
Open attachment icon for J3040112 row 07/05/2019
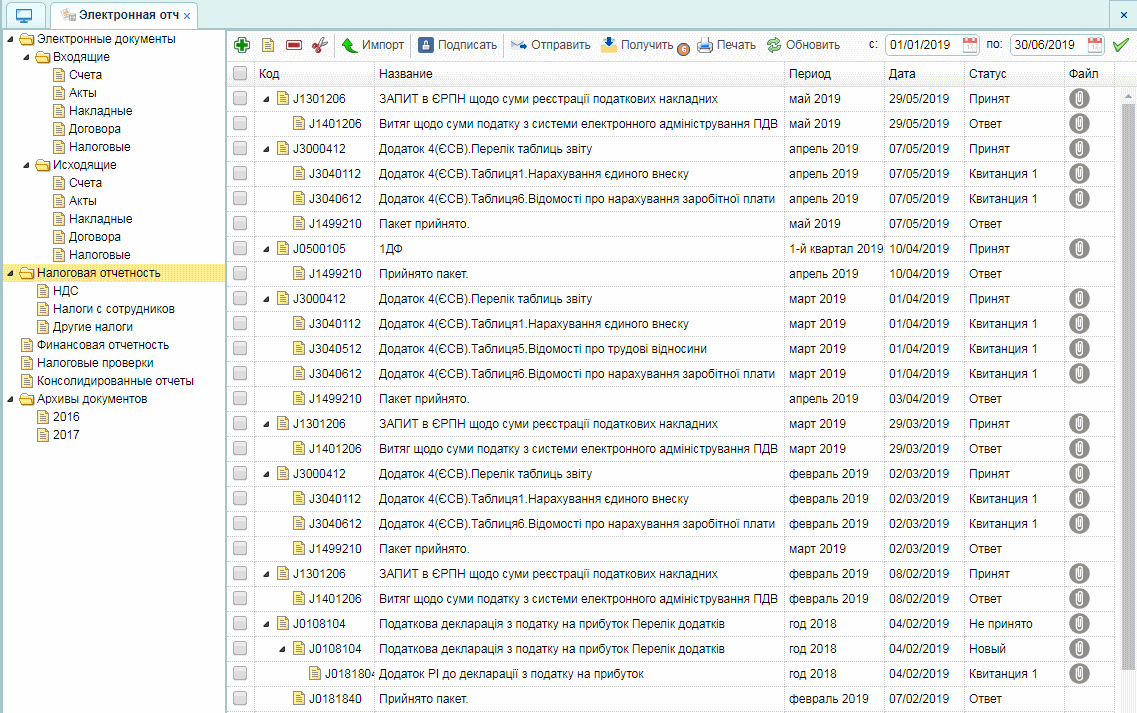(x=1079, y=173)
